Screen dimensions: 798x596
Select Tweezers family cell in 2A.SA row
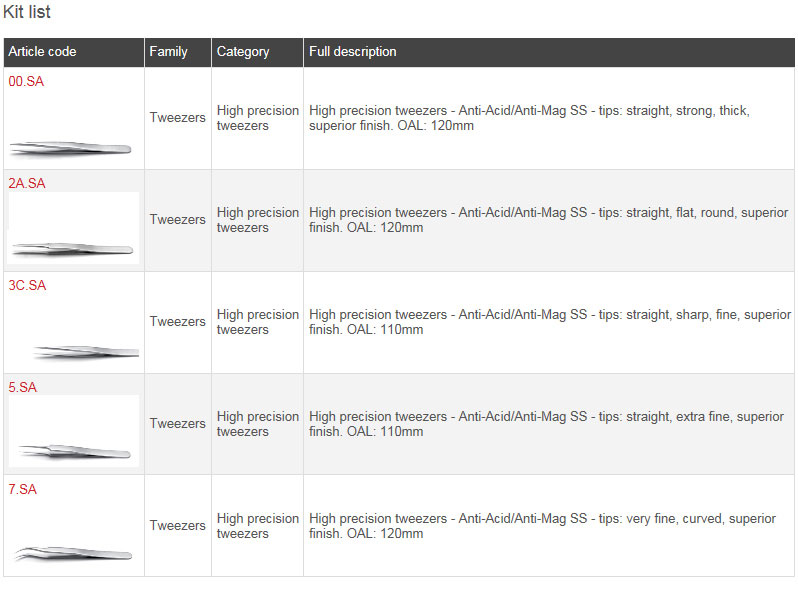click(x=178, y=219)
